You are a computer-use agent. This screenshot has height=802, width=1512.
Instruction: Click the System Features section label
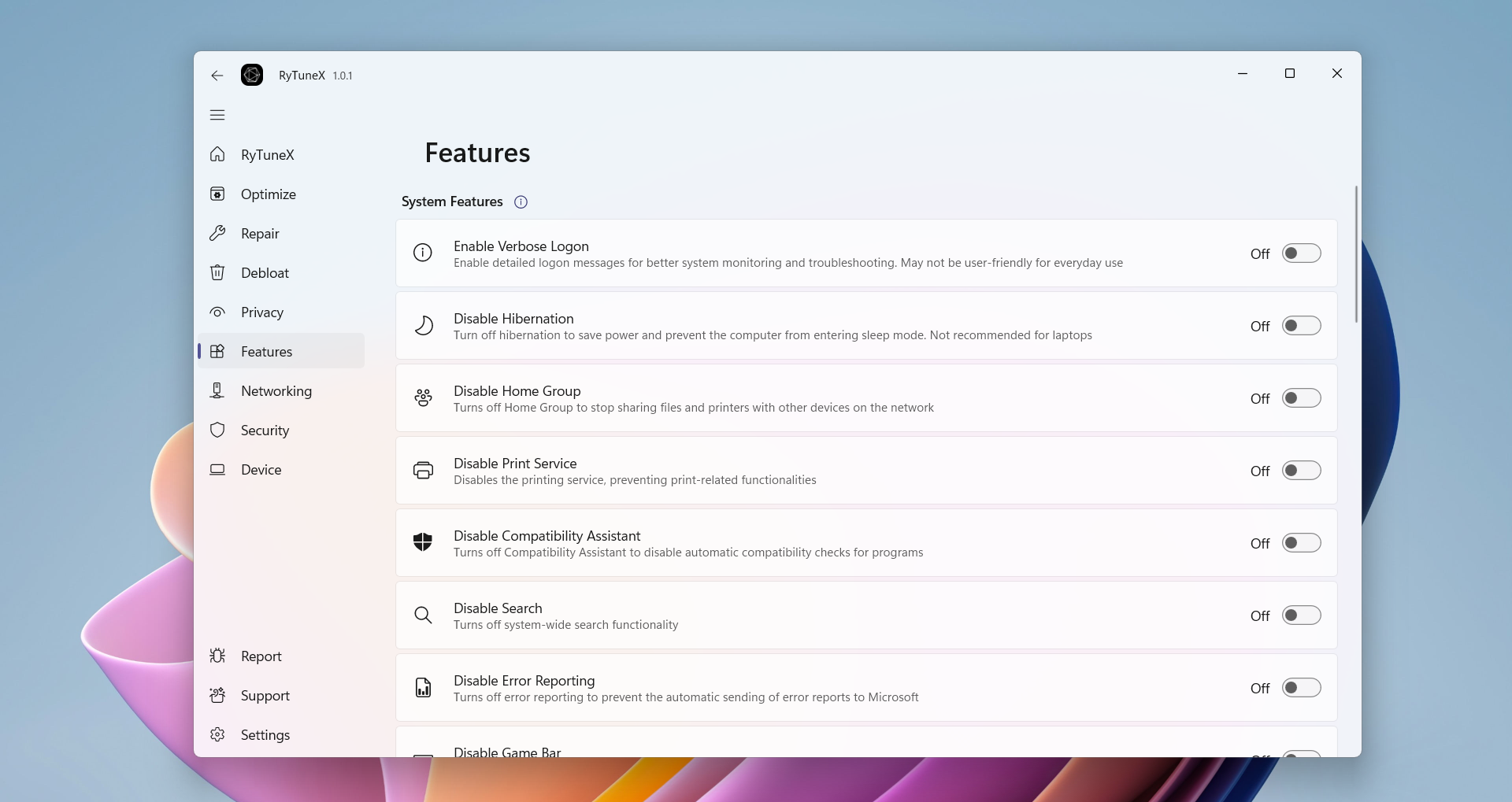click(x=452, y=202)
